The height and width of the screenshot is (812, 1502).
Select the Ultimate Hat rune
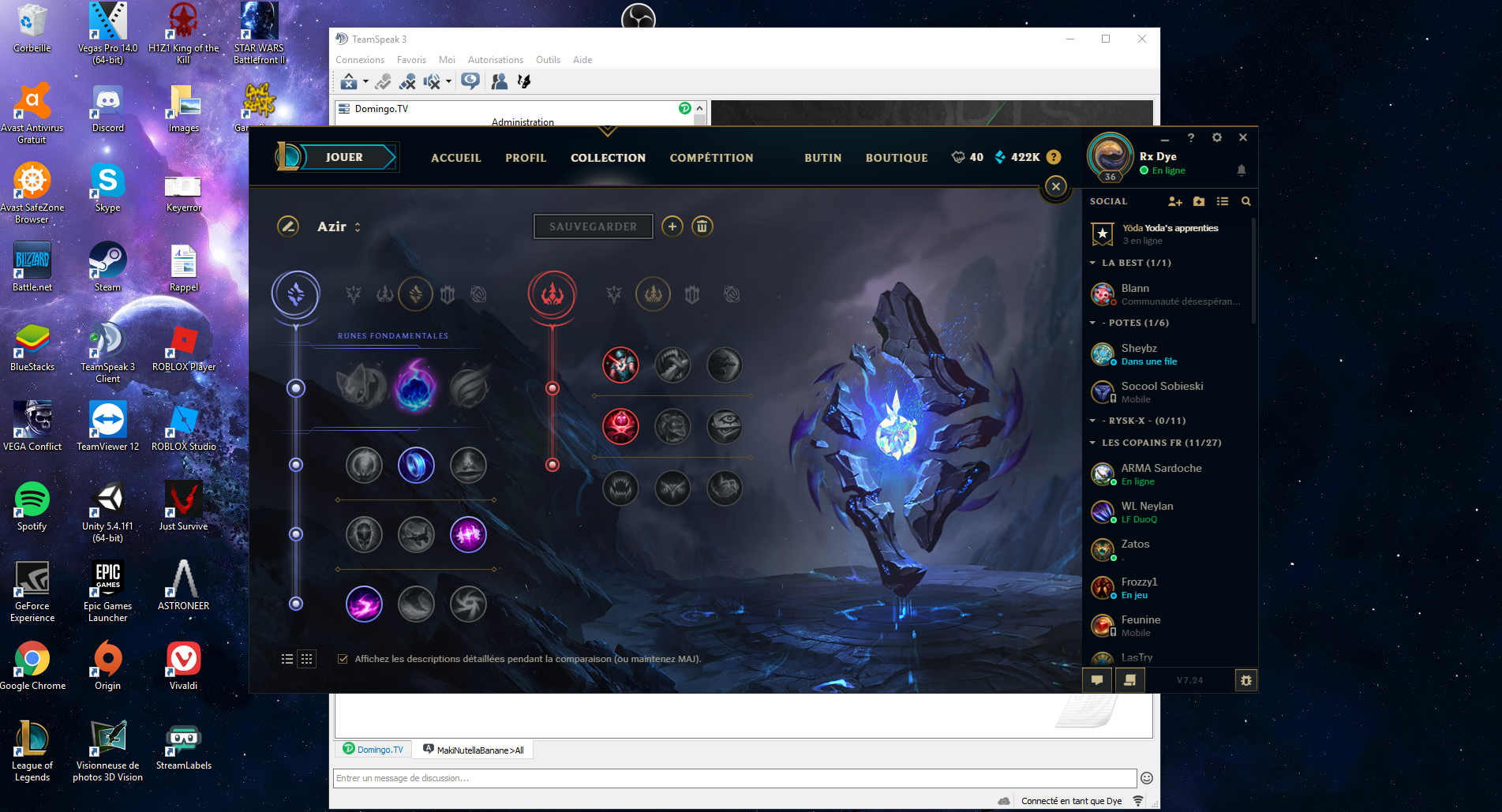[x=468, y=465]
